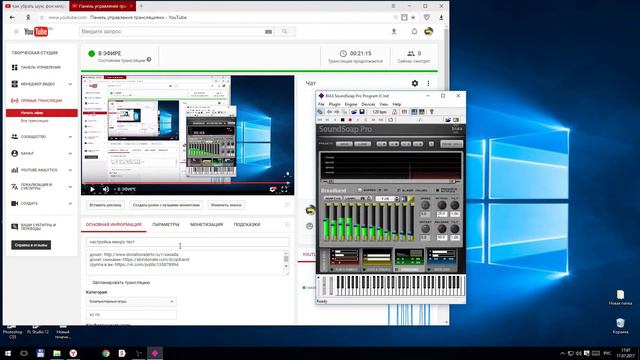Open the Help menu in SoundSoap Pro
This screenshot has width=640, height=360.
coord(396,104)
